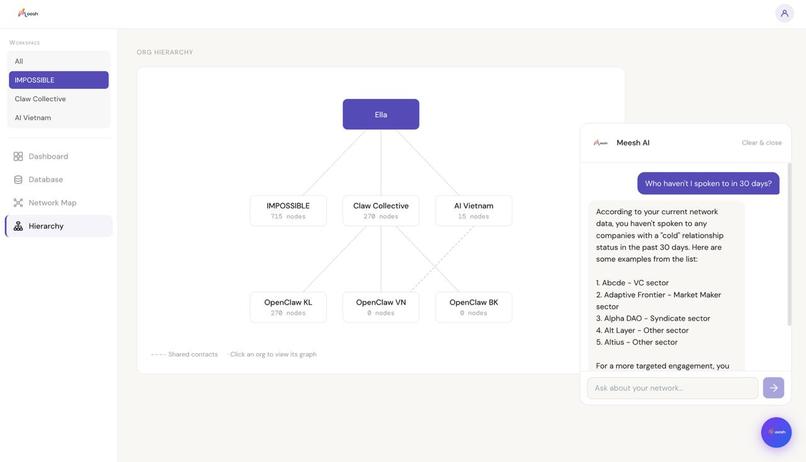Open Claw Collective org node graph

coord(381,211)
